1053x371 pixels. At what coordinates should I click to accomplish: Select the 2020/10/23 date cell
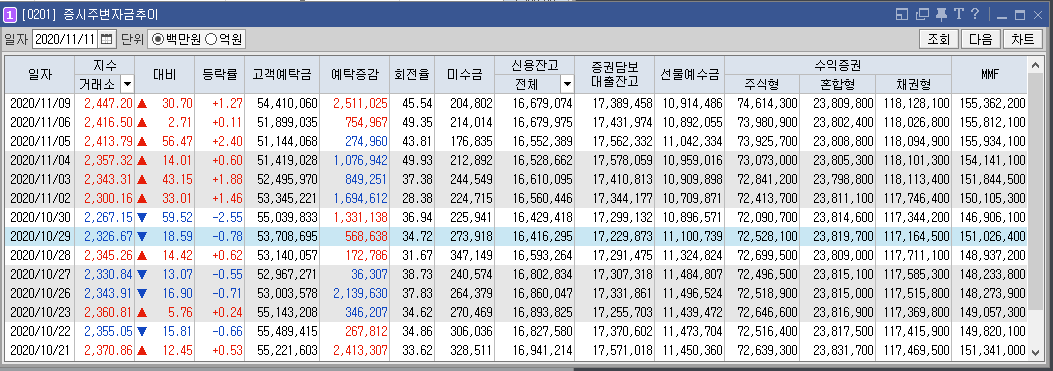(x=40, y=313)
